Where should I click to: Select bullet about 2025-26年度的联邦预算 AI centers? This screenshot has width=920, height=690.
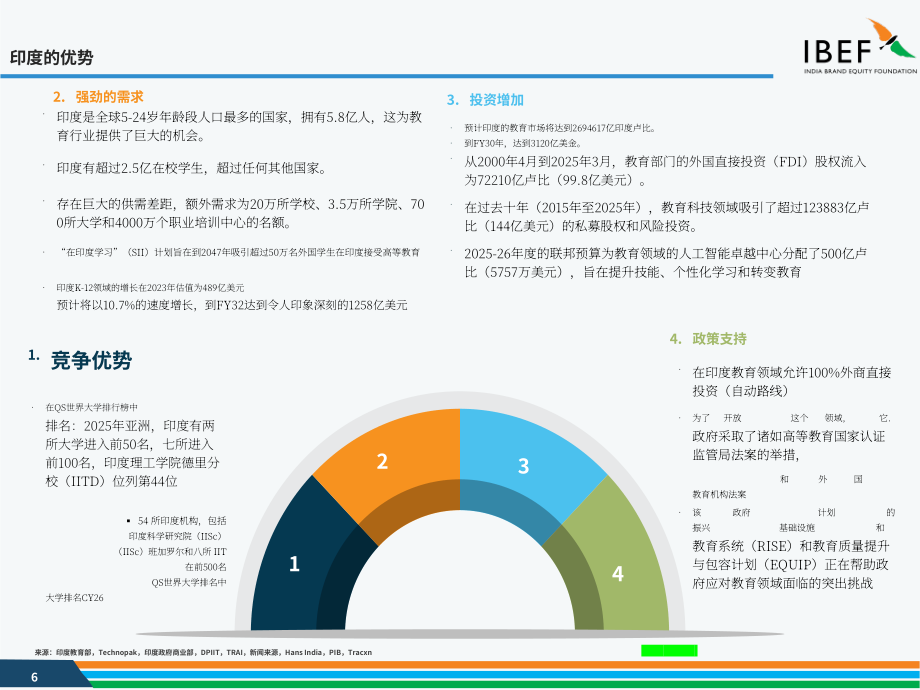665,262
